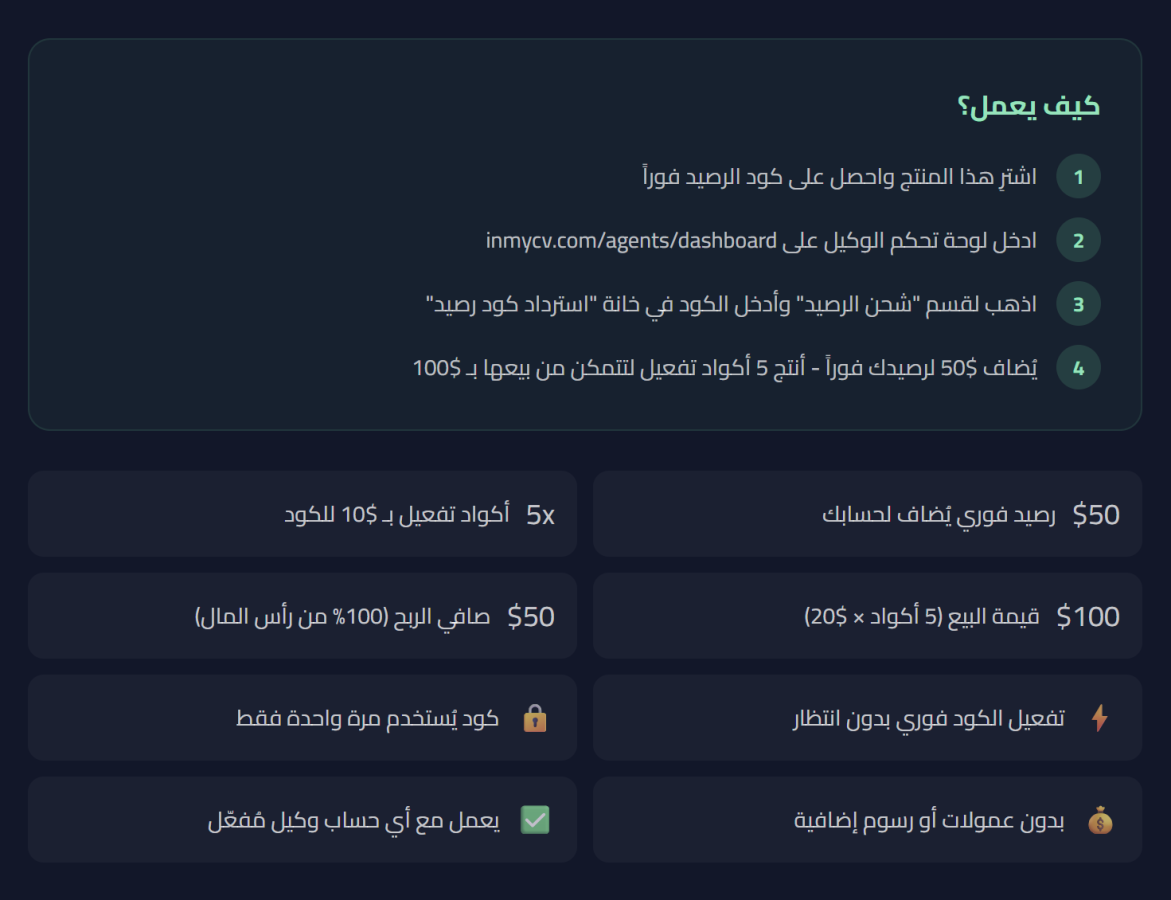Click the "صافي الربح" $50 card
This screenshot has height=900, width=1171.
[302, 616]
